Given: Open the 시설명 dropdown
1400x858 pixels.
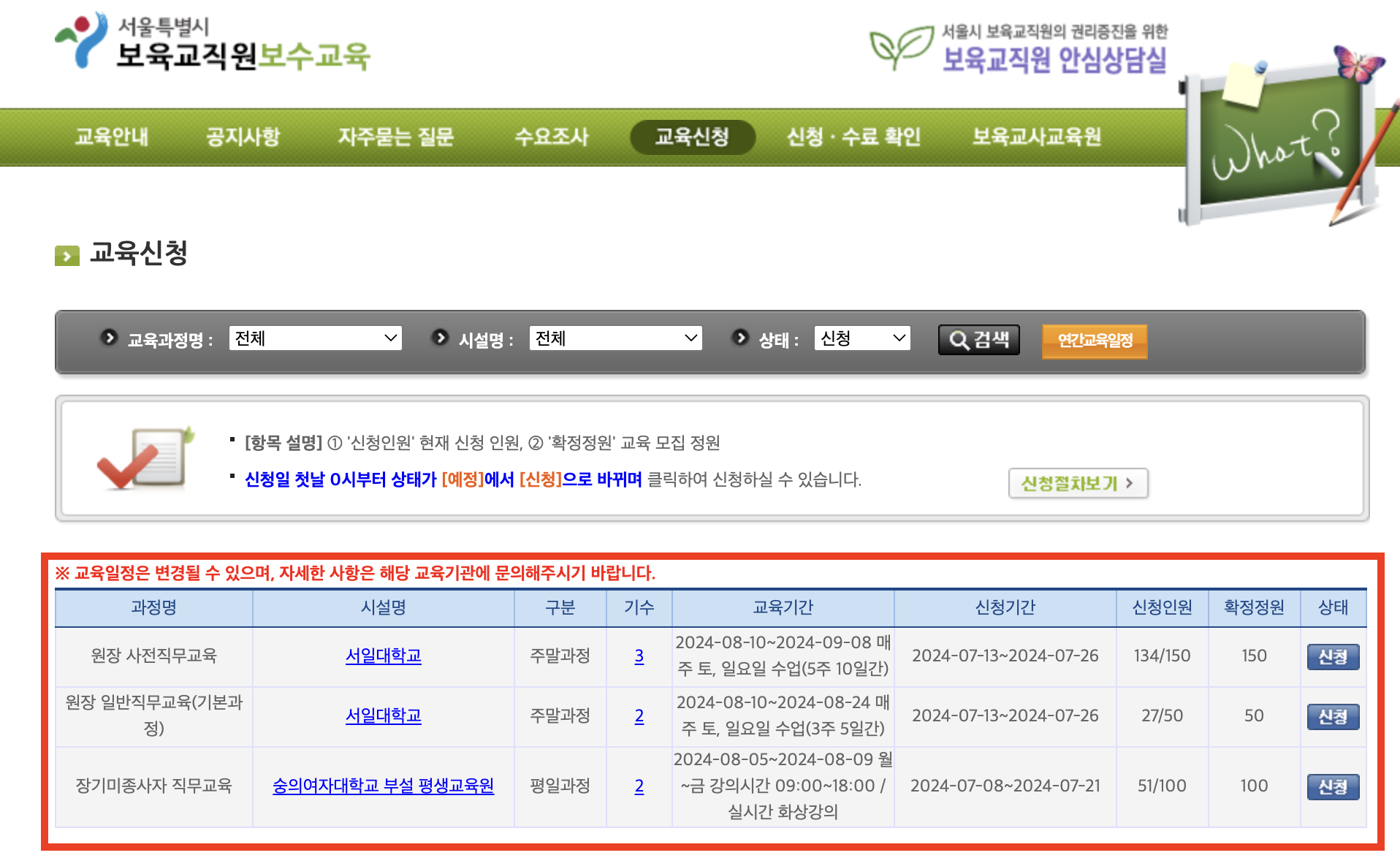Looking at the screenshot, I should [615, 338].
